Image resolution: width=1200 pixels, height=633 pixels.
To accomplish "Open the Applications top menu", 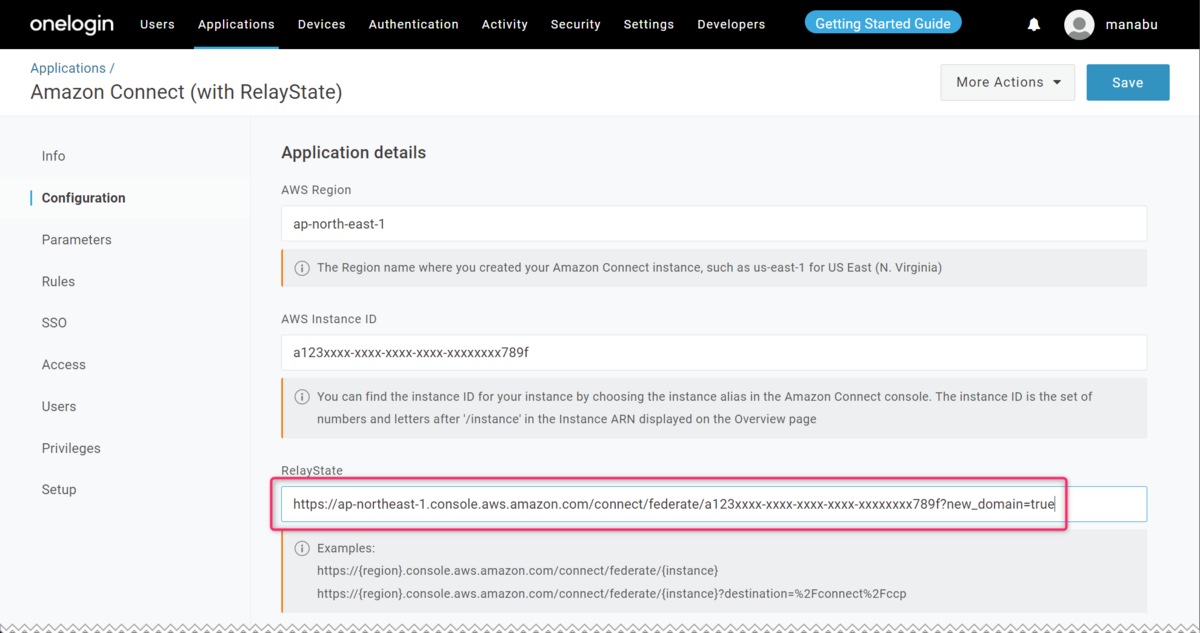I will coord(236,24).
